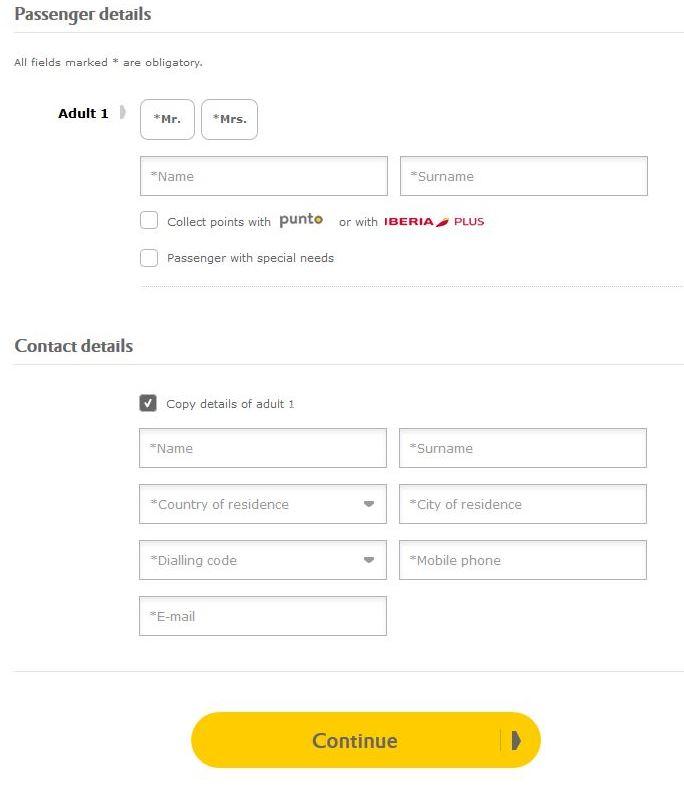Click the yellow Continue button
The width and height of the screenshot is (684, 785).
pyautogui.click(x=366, y=740)
